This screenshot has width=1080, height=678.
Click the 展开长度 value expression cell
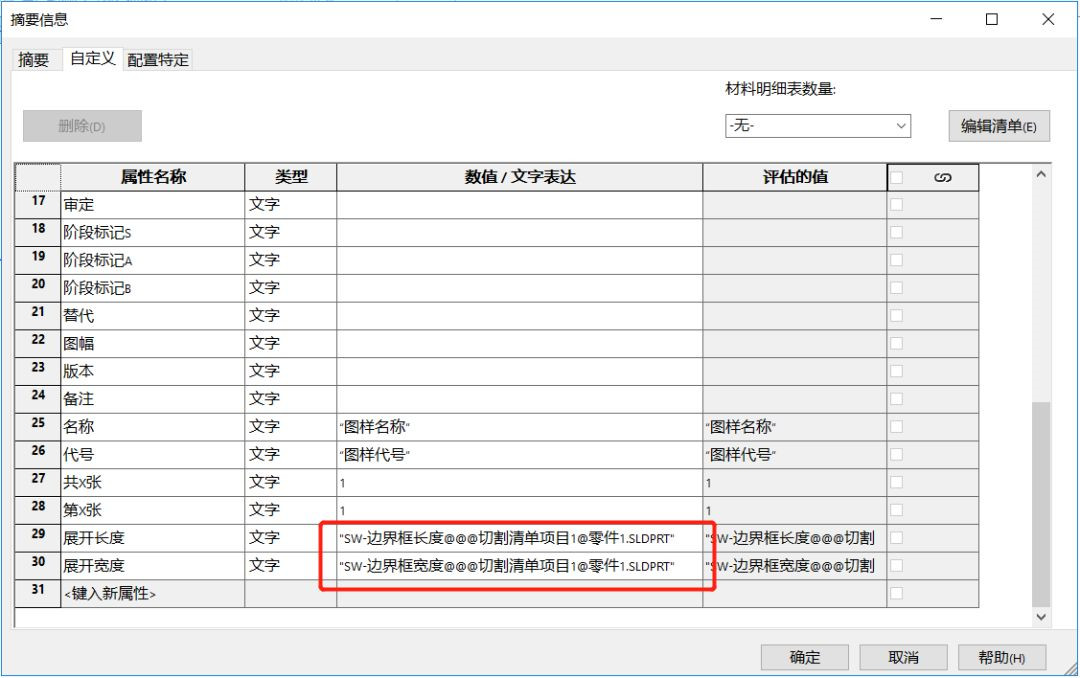(519, 538)
